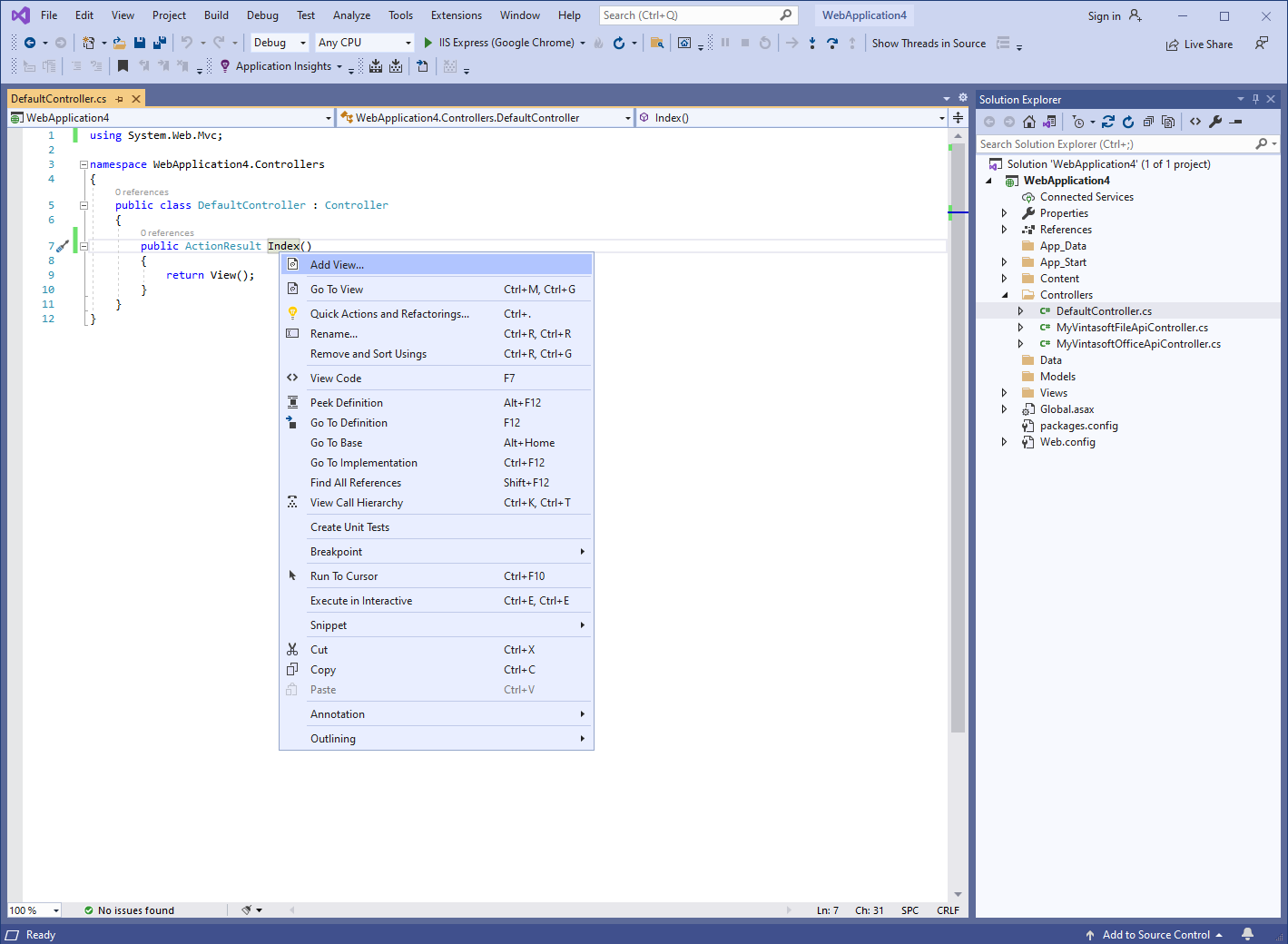Image resolution: width=1288 pixels, height=944 pixels.
Task: Click the Live Share button
Action: click(1199, 44)
